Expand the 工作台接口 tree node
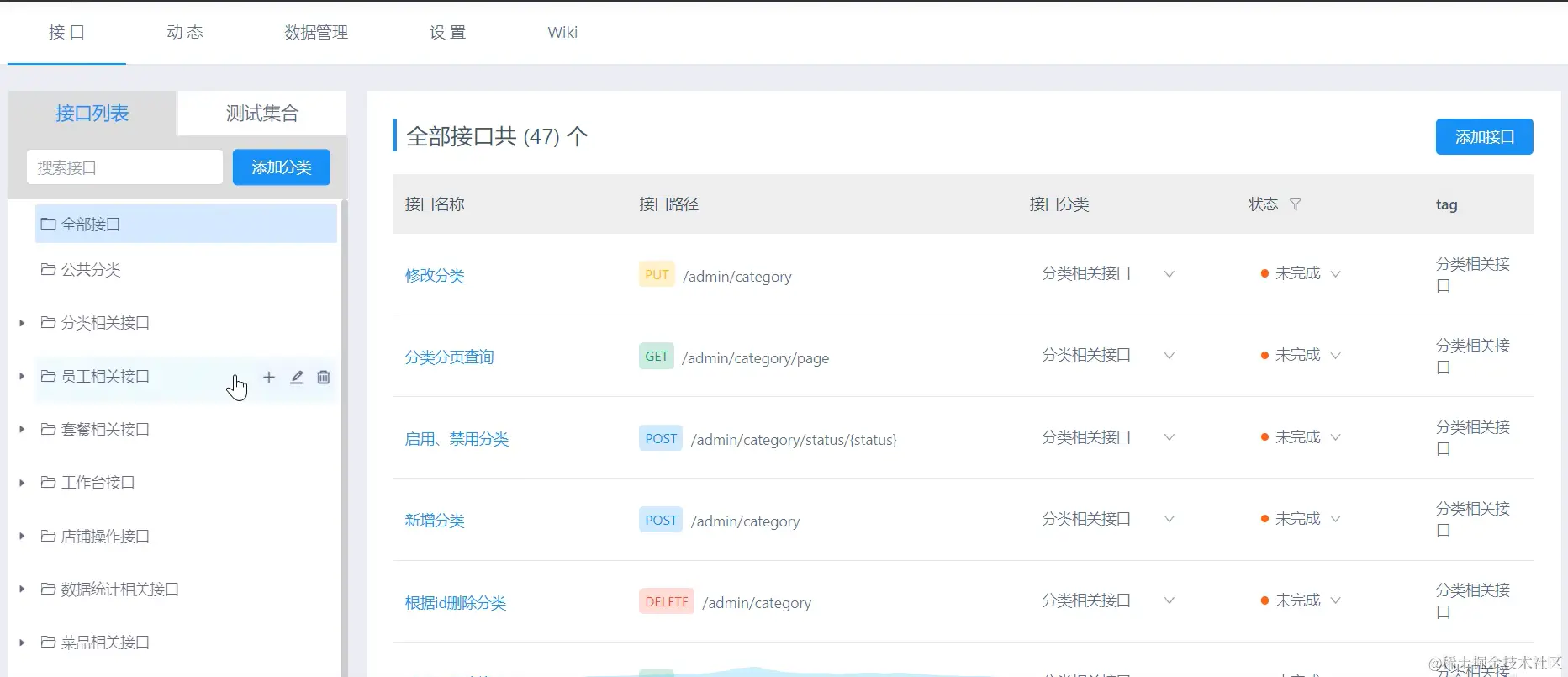This screenshot has height=677, width=1568. click(22, 483)
